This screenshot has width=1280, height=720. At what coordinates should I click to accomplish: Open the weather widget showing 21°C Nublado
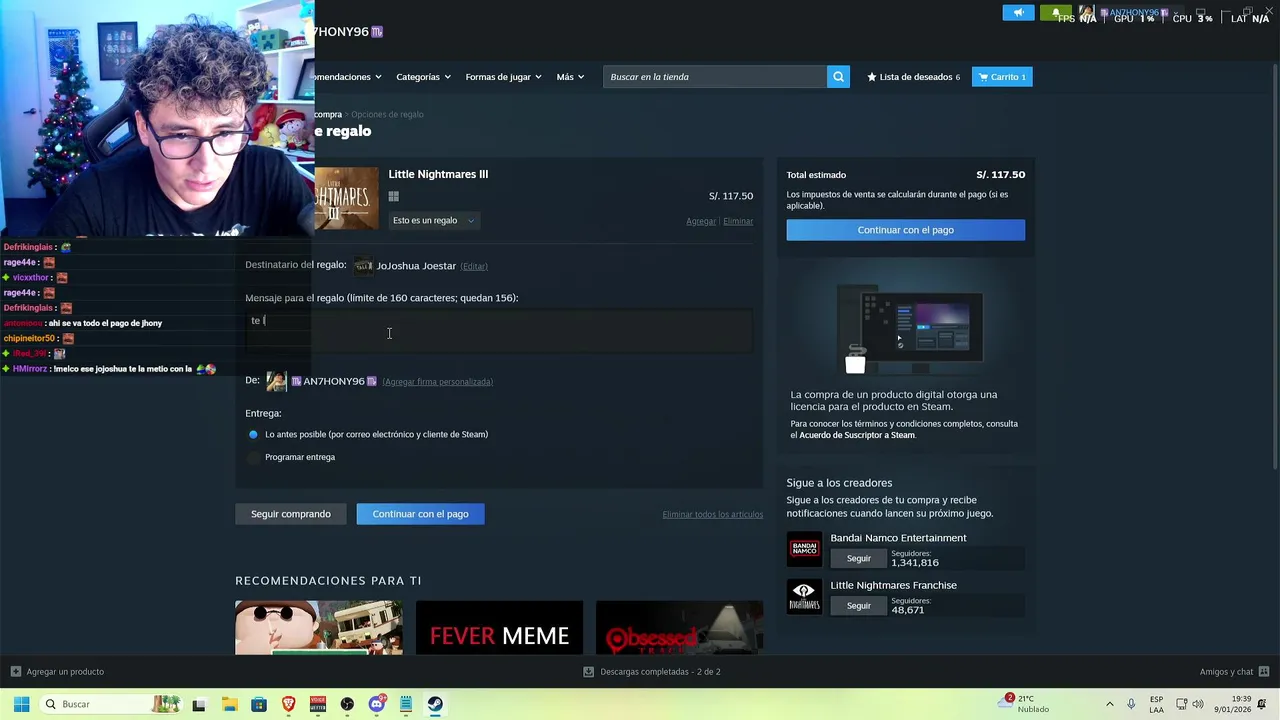[x=1023, y=704]
